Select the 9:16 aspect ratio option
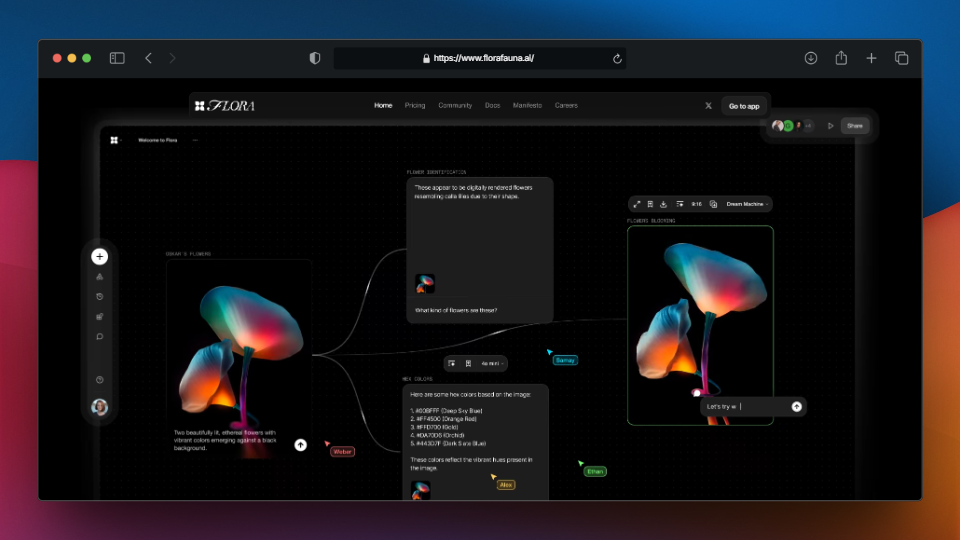Screen dimensions: 960x540 [x=696, y=204]
